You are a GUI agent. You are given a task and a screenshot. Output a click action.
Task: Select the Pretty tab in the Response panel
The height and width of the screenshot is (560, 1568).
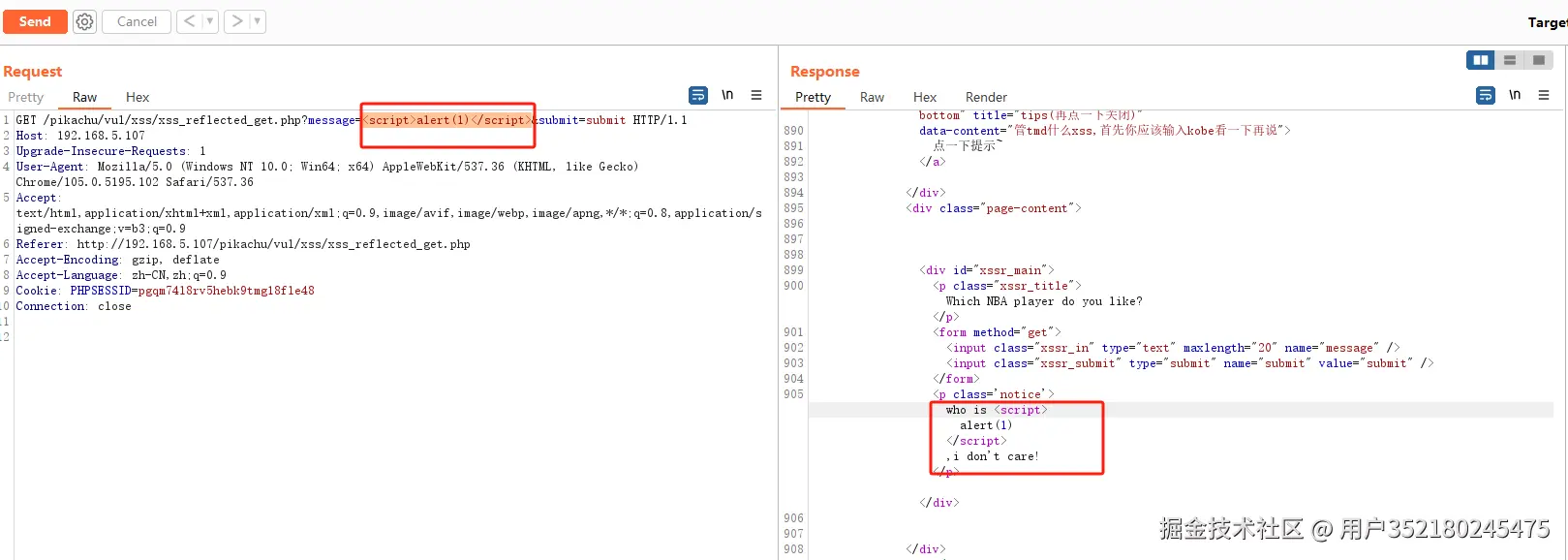coord(813,97)
